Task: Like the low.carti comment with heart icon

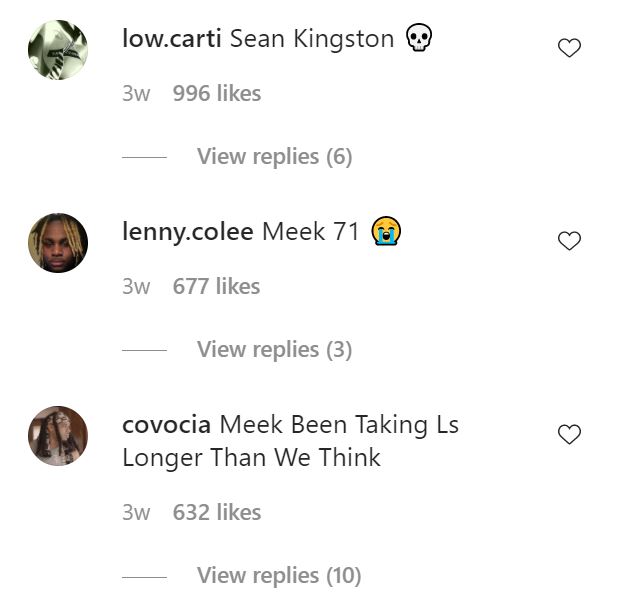Action: click(569, 48)
